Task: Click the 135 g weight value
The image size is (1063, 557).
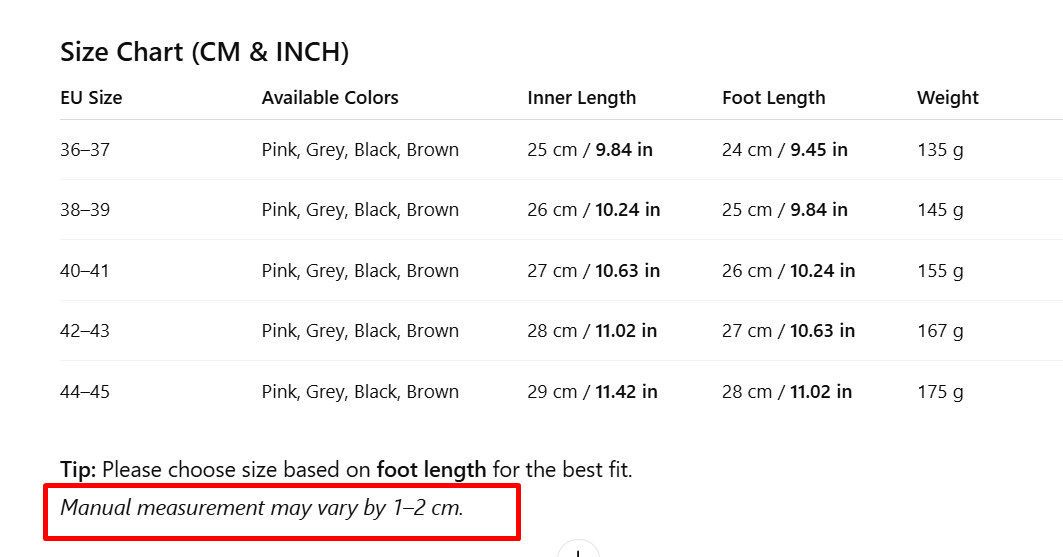Action: pyautogui.click(x=940, y=150)
